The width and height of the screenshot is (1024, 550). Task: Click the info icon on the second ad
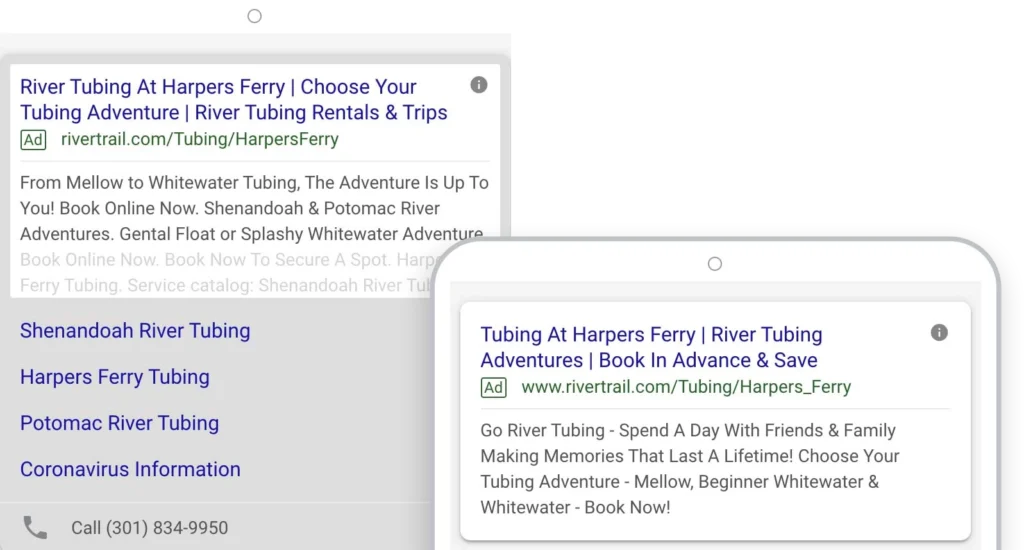click(939, 332)
